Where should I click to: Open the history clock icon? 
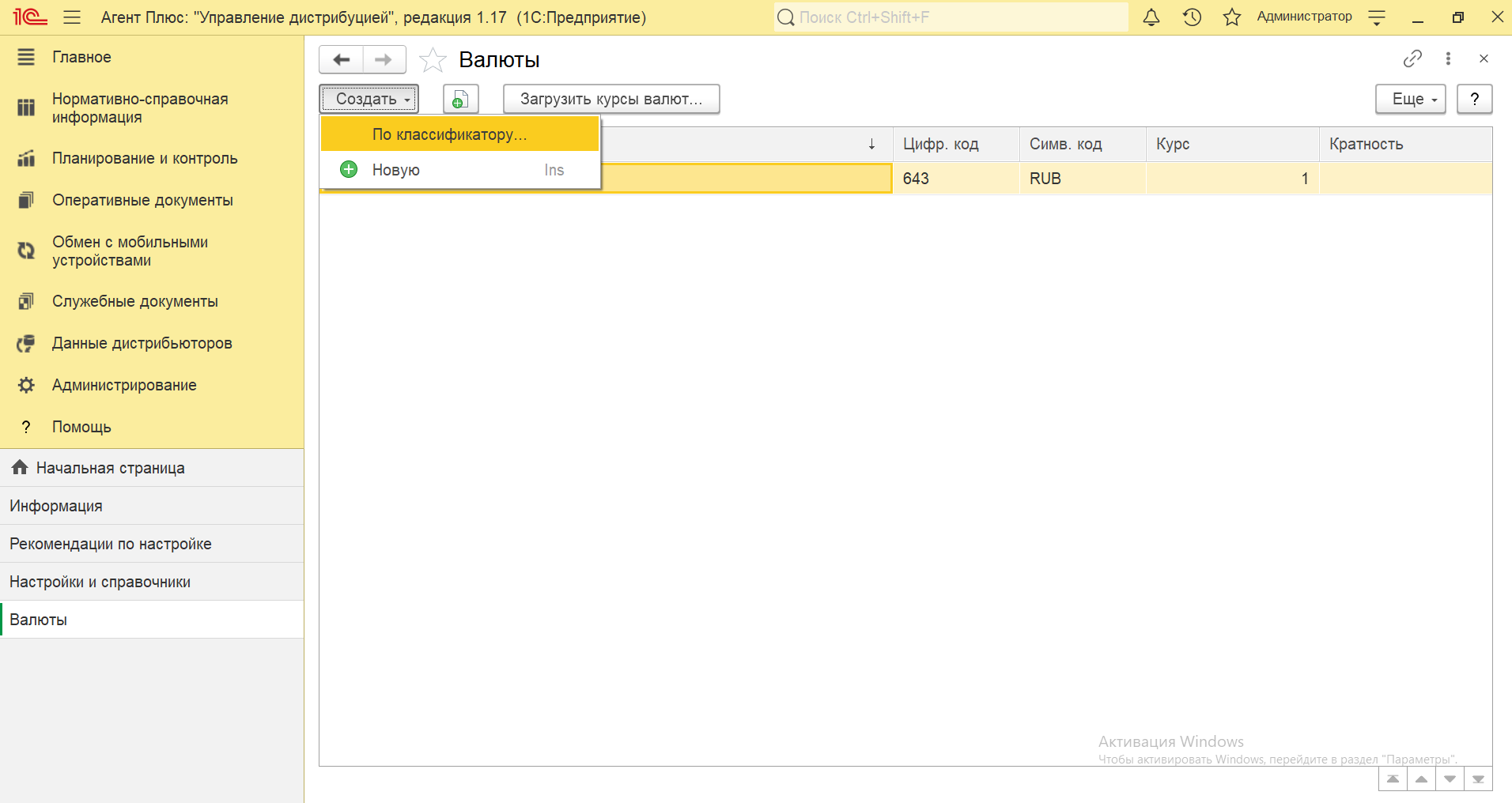click(1192, 17)
